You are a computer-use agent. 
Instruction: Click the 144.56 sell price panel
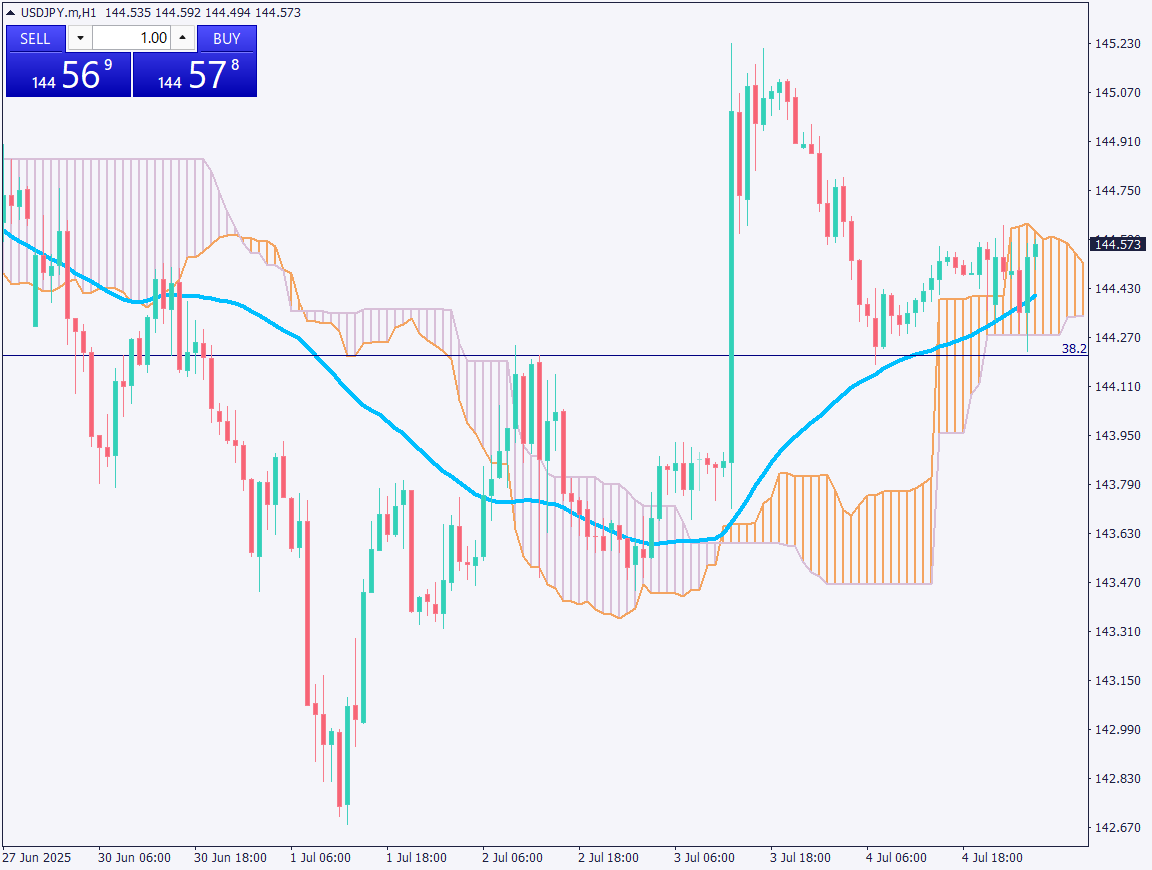68,75
